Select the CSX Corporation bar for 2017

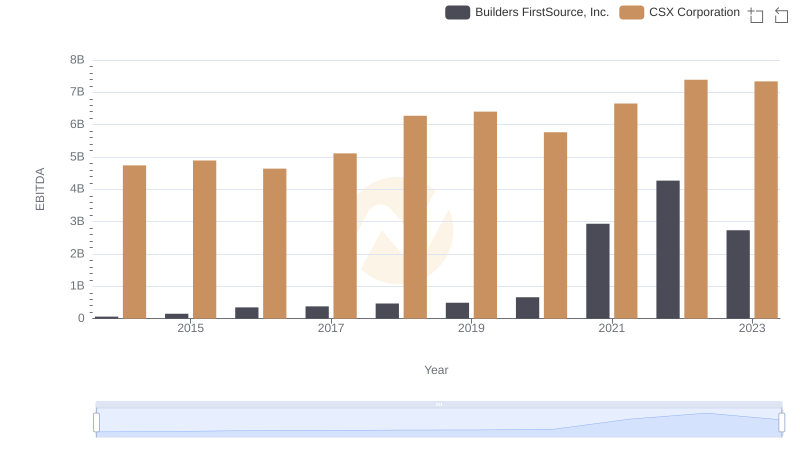click(x=345, y=236)
